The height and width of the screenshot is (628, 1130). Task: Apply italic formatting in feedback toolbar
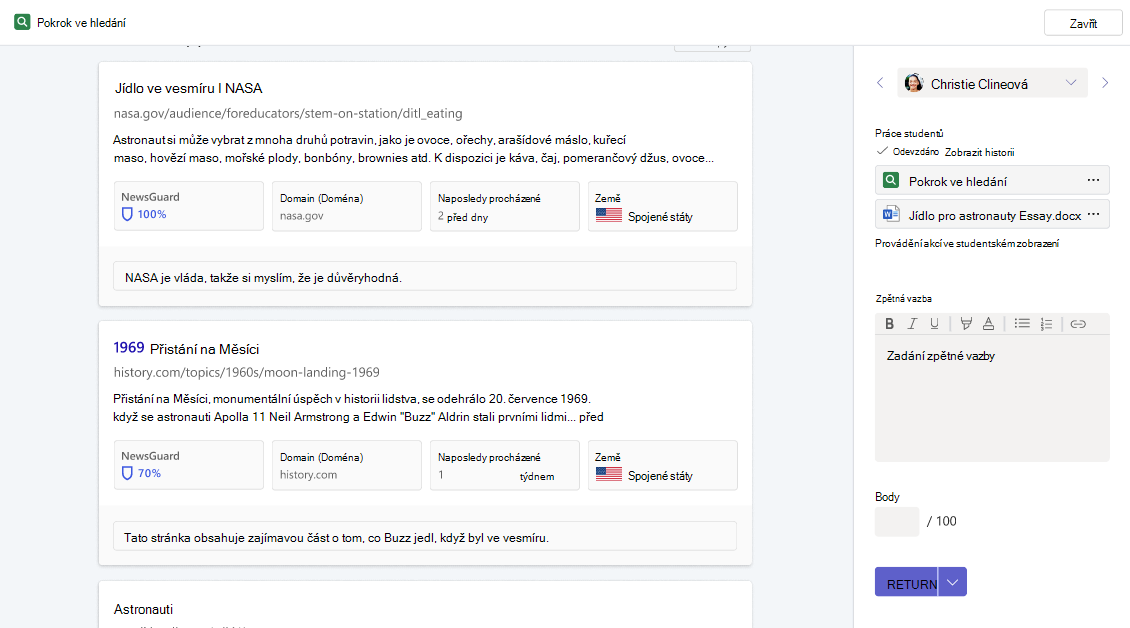[x=912, y=324]
